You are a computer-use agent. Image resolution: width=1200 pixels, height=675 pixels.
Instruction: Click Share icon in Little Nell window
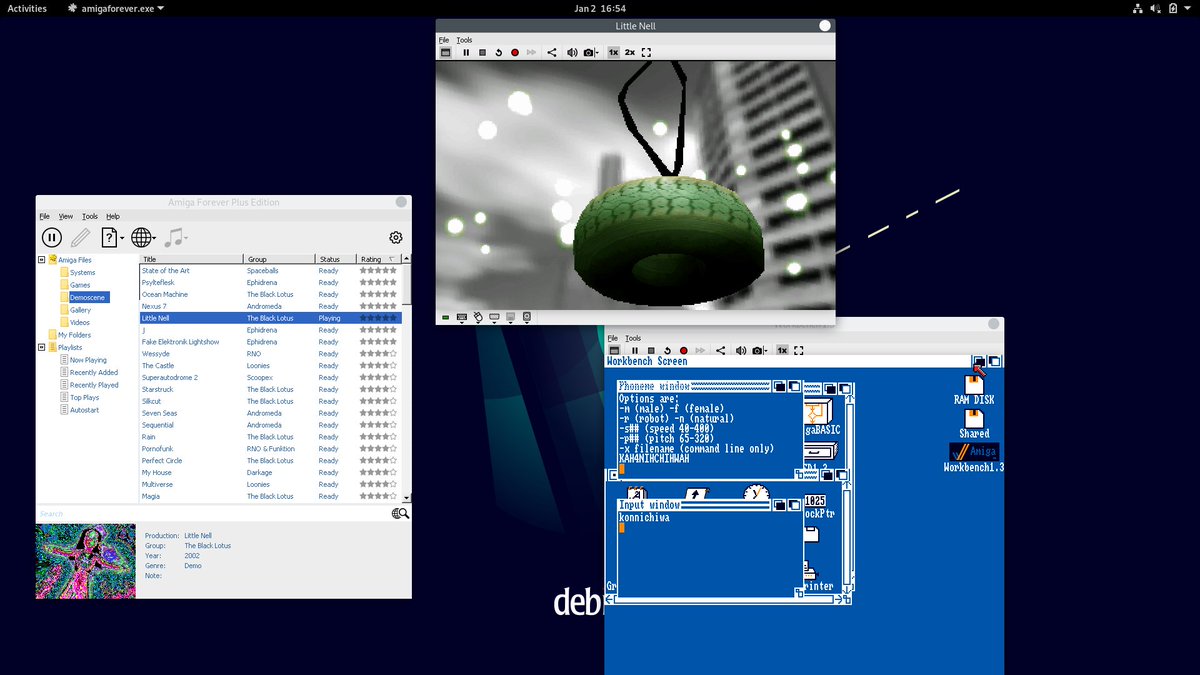pos(553,52)
